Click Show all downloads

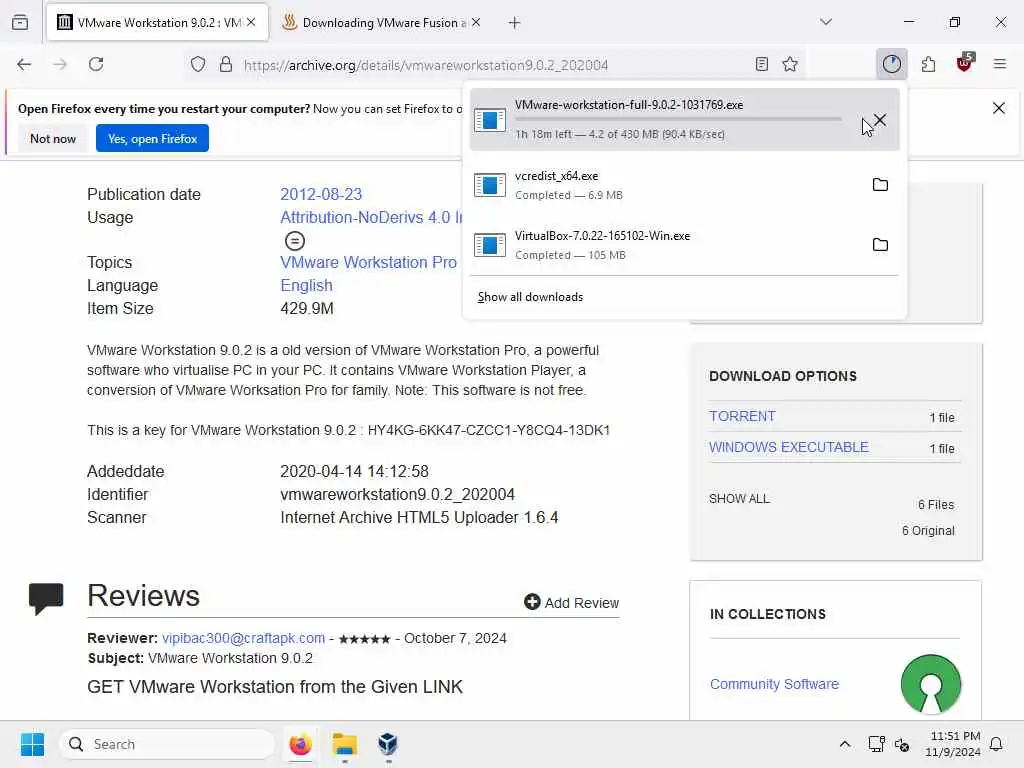[530, 297]
